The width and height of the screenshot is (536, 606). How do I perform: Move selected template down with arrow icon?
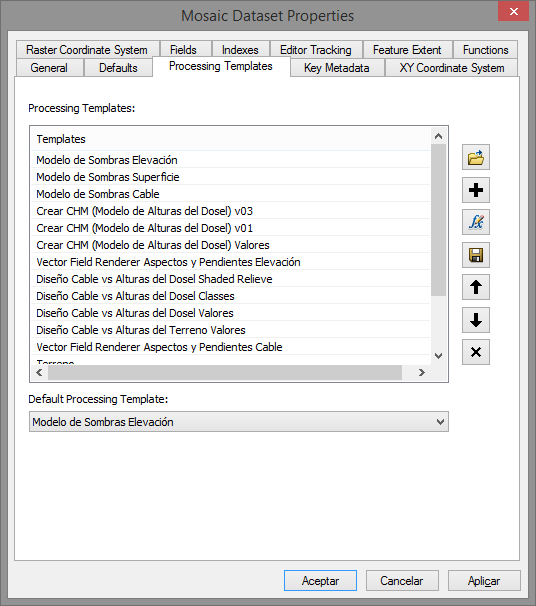[x=476, y=320]
